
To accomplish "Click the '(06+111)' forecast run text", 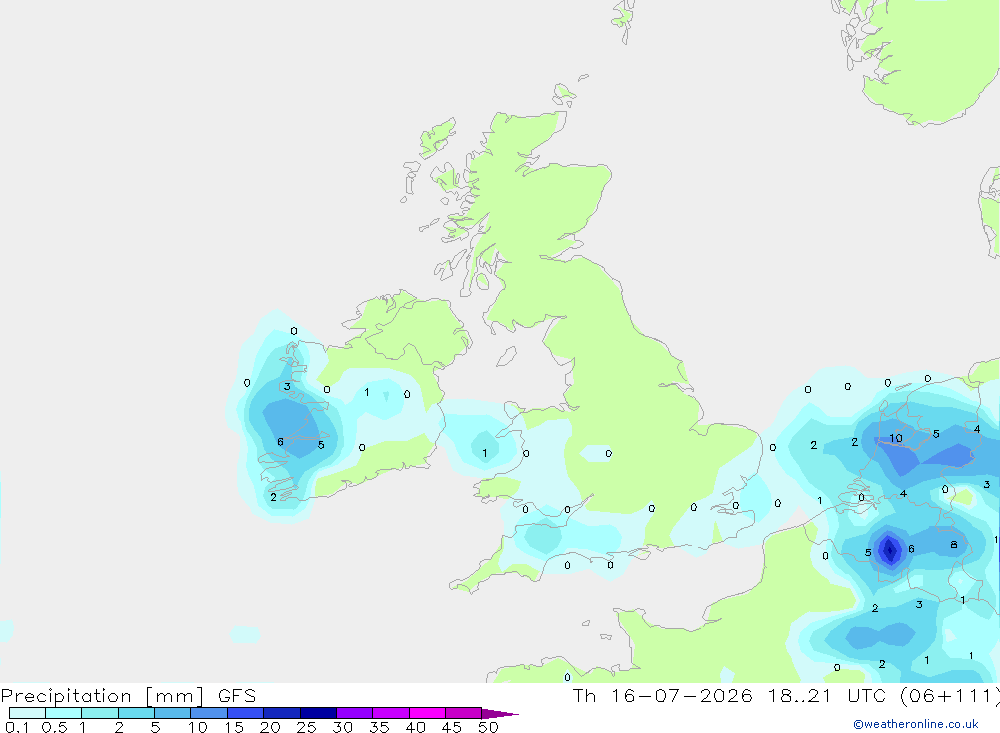I will pos(950,696).
